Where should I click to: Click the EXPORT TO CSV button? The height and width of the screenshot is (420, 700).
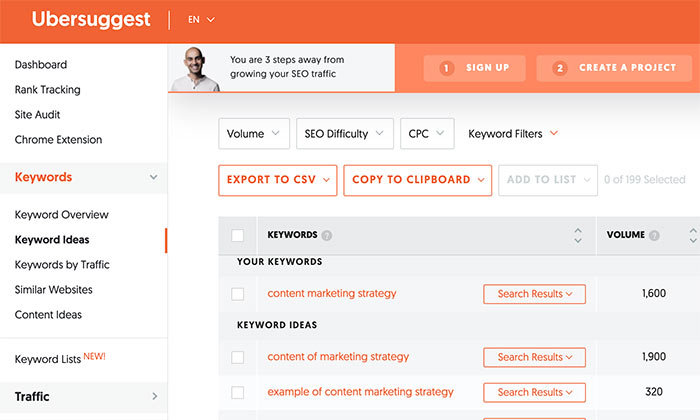point(278,180)
